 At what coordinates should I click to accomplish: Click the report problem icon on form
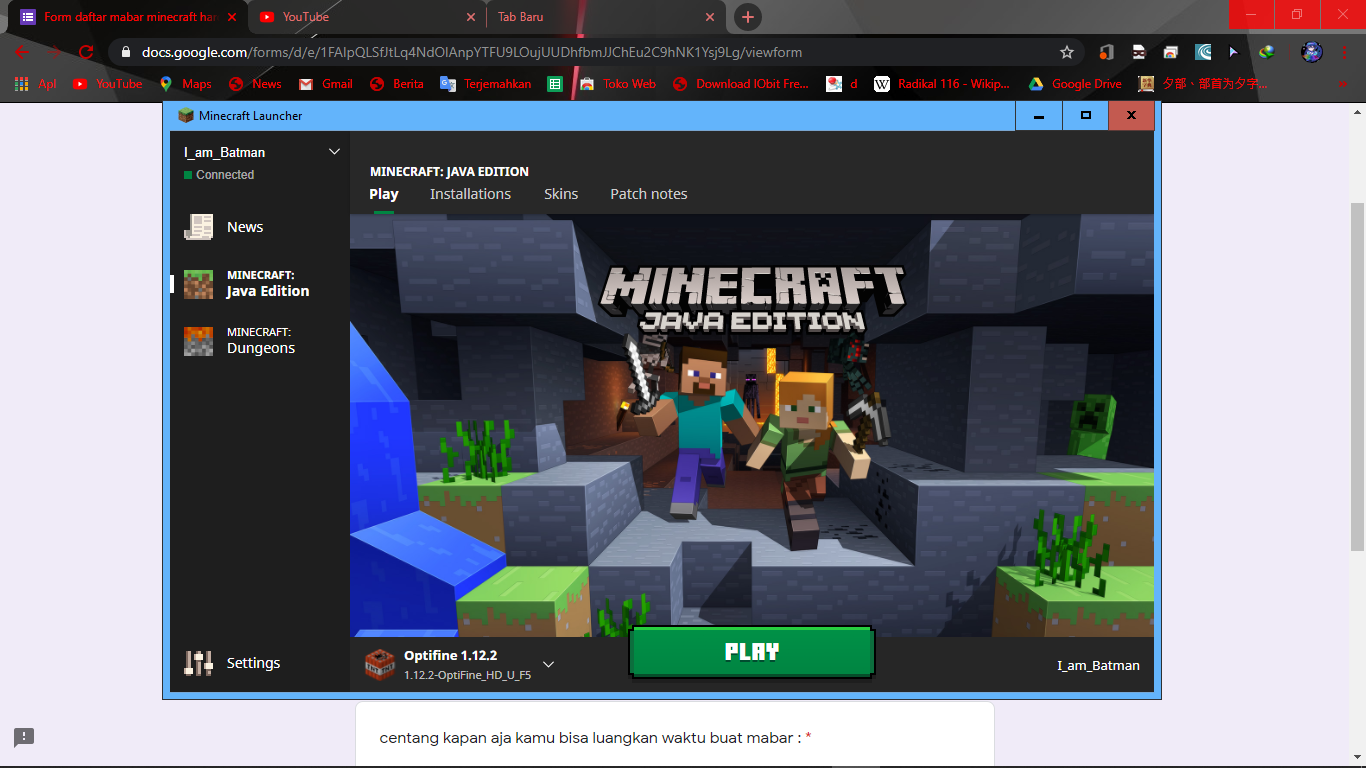click(24, 737)
